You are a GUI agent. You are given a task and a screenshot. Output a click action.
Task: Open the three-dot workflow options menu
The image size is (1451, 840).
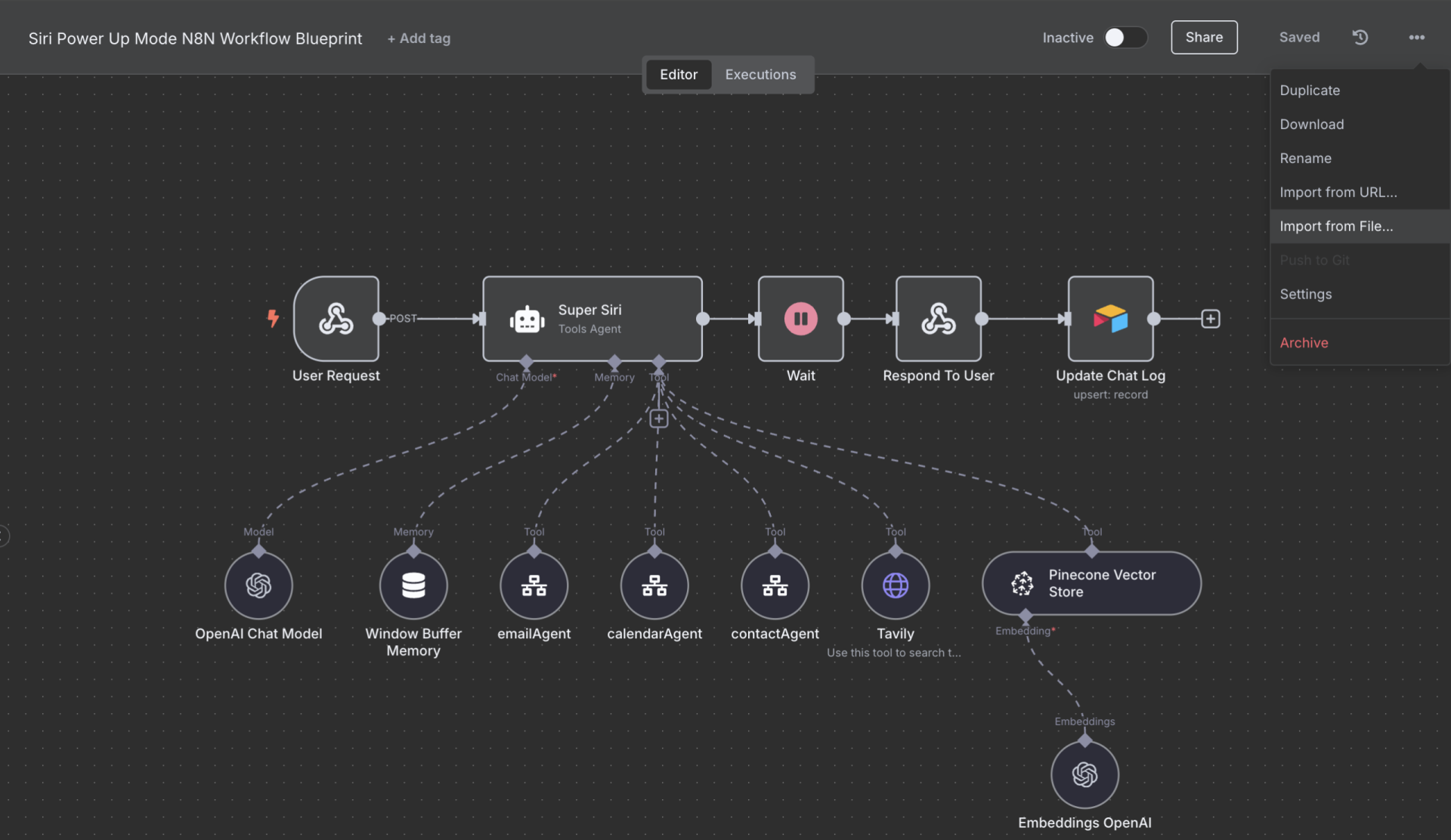point(1417,37)
